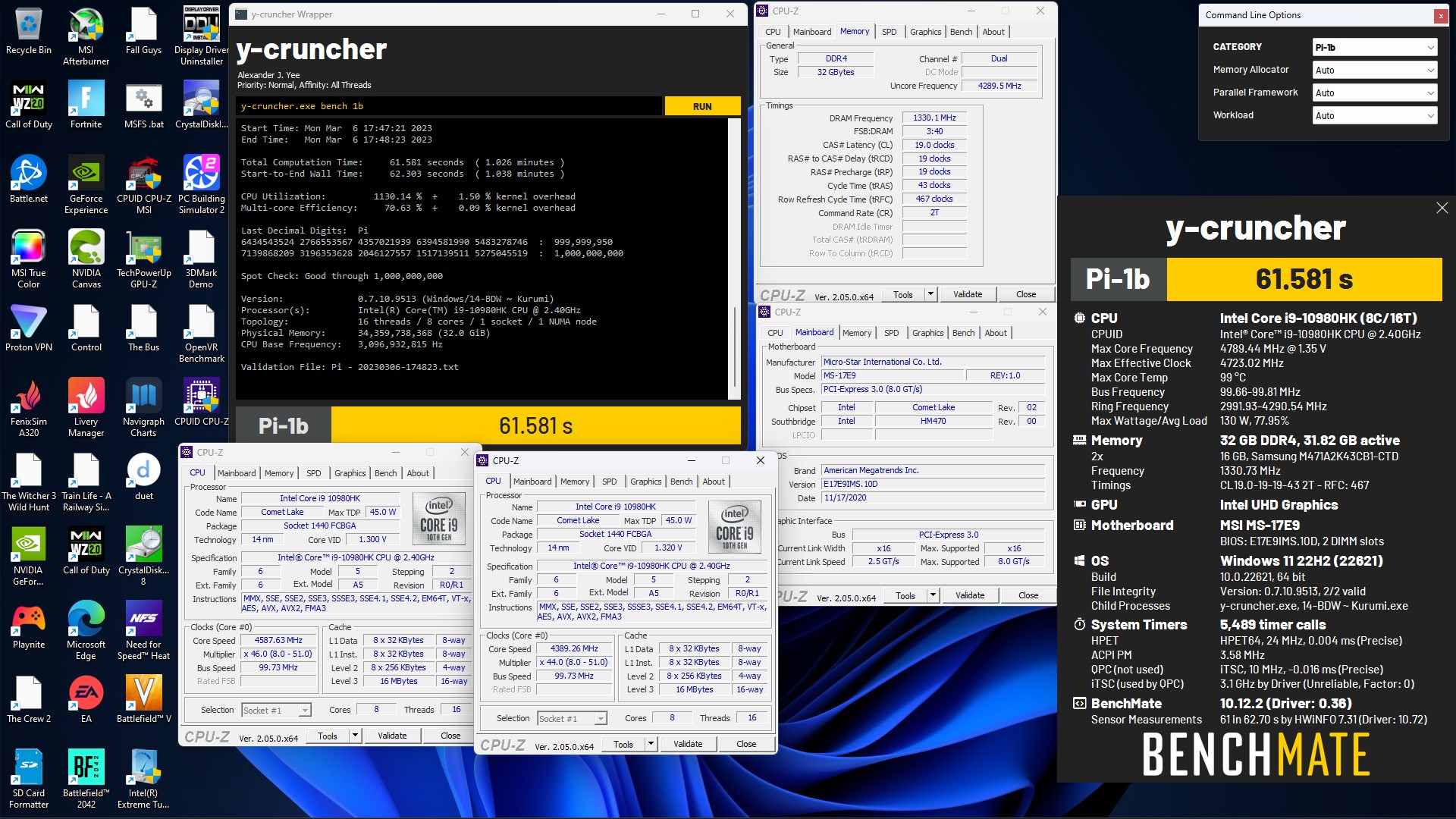Select Mainboard tab in front CPU-Z window
The height and width of the screenshot is (819, 1456).
(532, 482)
